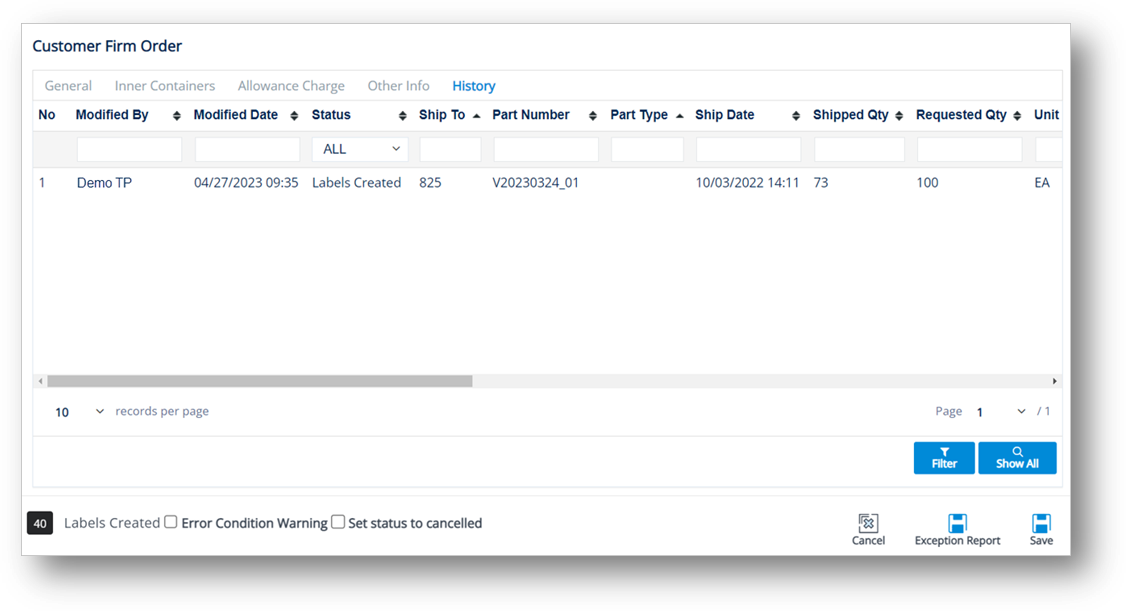Click the Ship To value 825
This screenshot has width=1126, height=611.
coord(430,182)
